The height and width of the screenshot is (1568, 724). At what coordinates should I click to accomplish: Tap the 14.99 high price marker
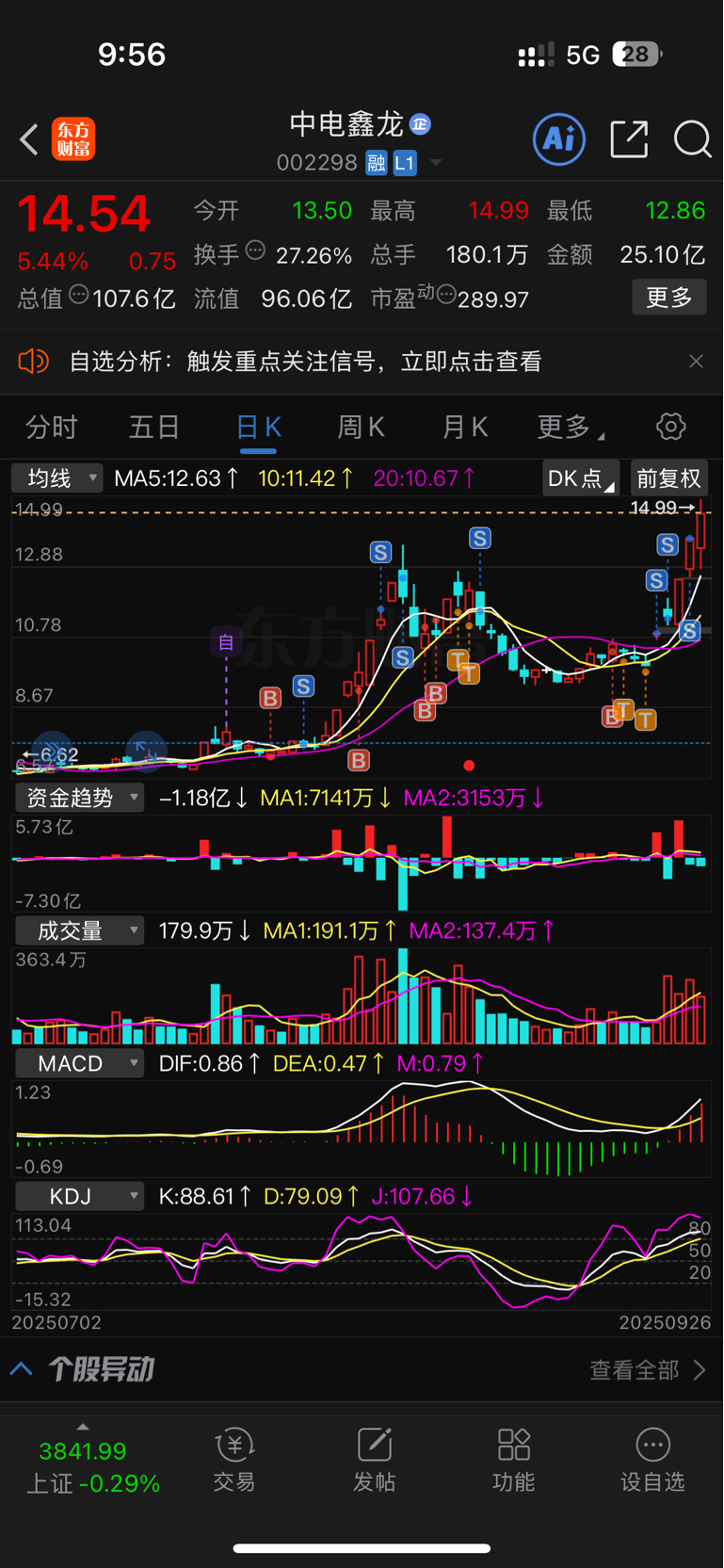click(x=662, y=508)
